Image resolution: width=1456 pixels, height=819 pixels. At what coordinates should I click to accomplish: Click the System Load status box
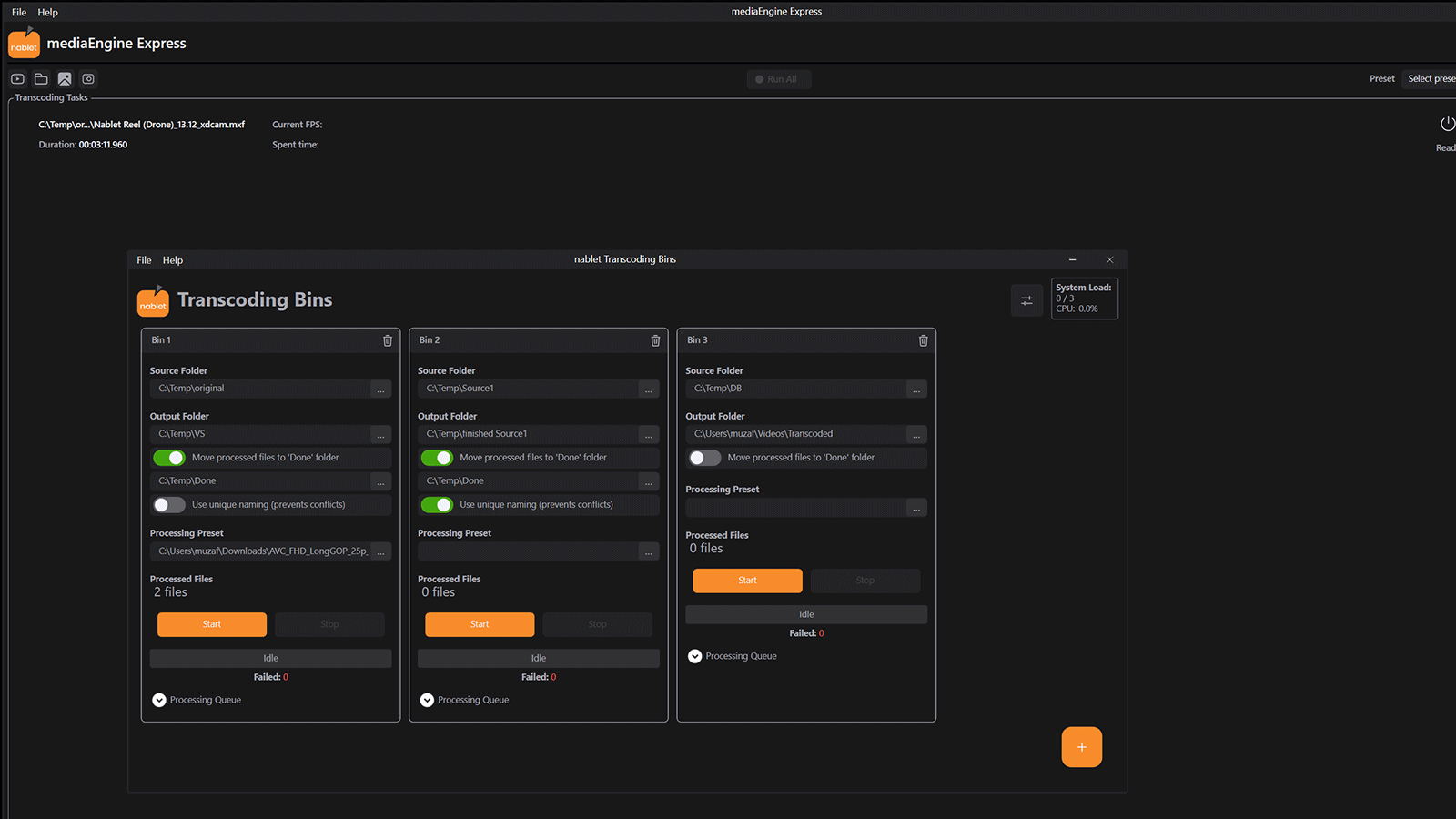pyautogui.click(x=1084, y=298)
